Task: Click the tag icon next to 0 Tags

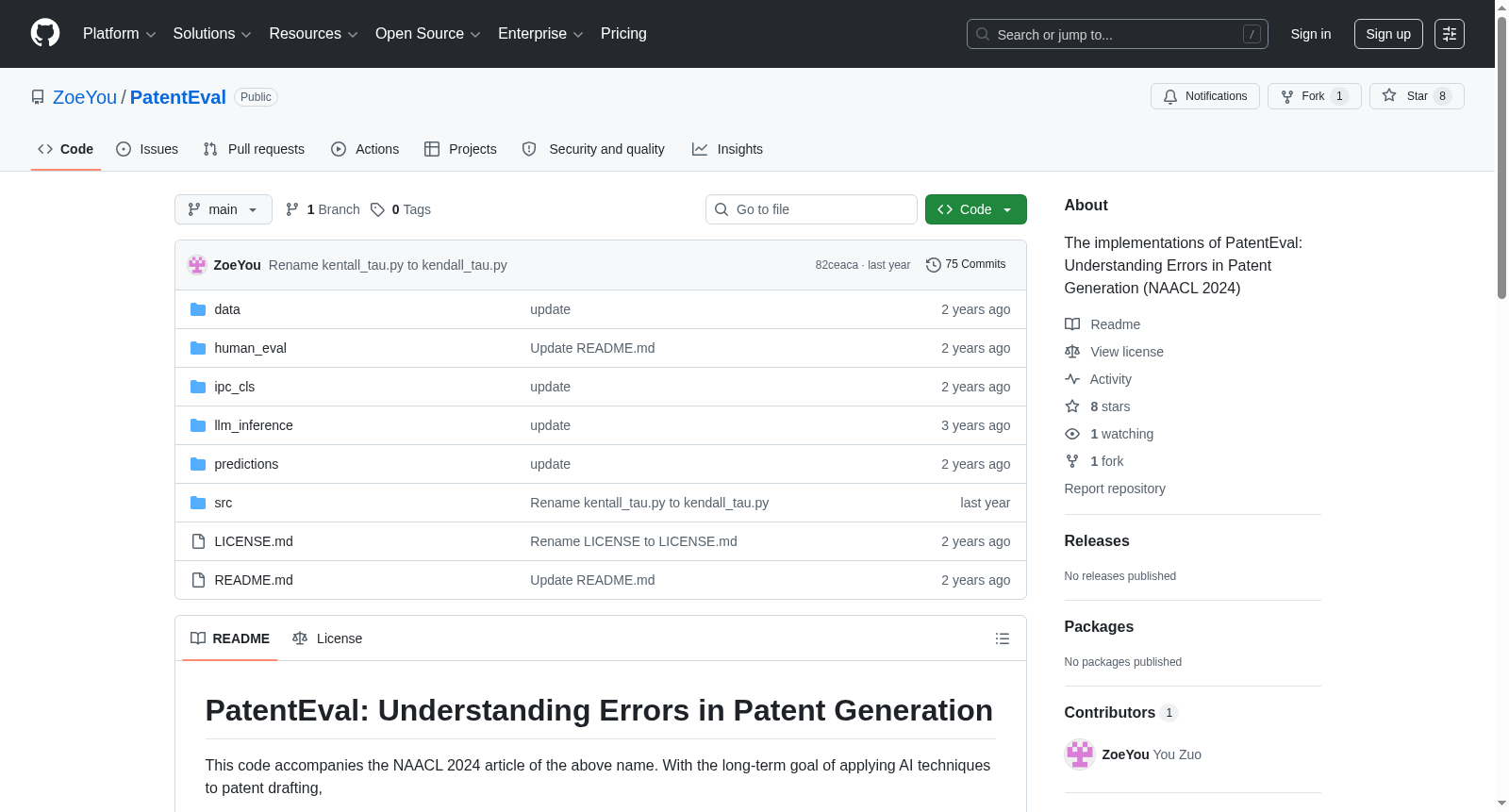Action: point(377,209)
